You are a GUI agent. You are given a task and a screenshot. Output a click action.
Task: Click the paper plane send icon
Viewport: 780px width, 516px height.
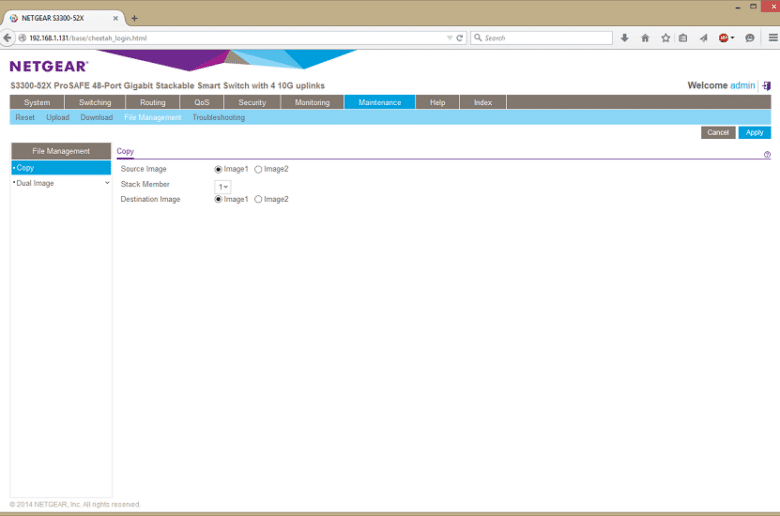coord(703,38)
